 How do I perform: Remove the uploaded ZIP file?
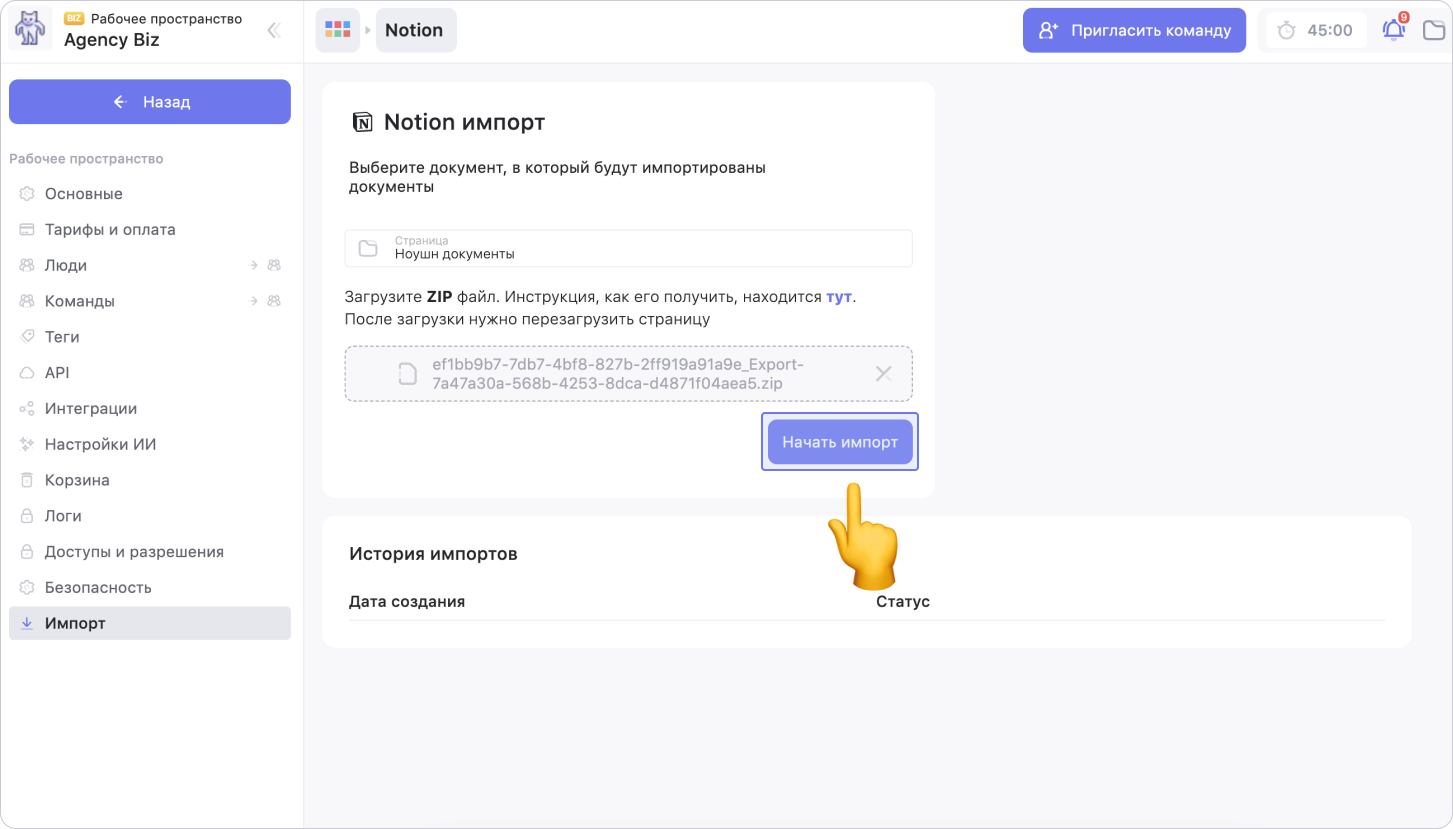(x=883, y=374)
